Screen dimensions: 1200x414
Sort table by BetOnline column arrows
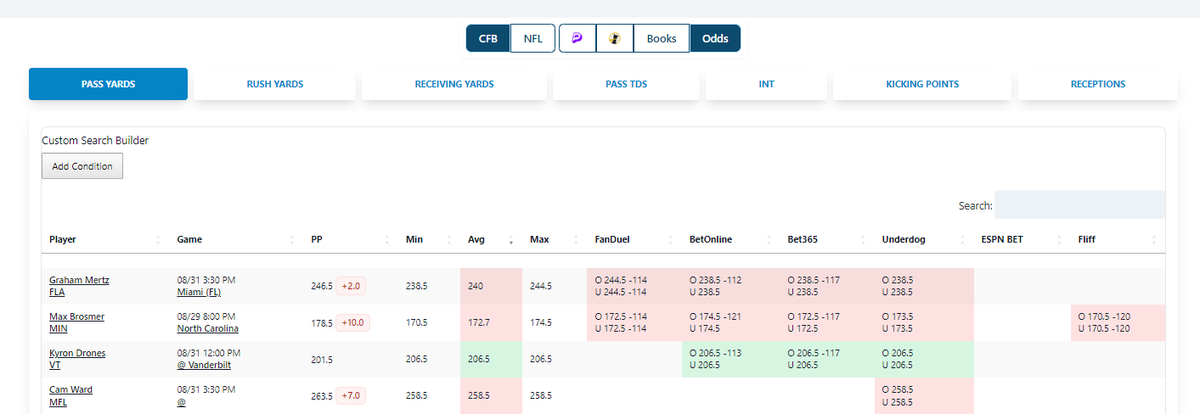770,240
